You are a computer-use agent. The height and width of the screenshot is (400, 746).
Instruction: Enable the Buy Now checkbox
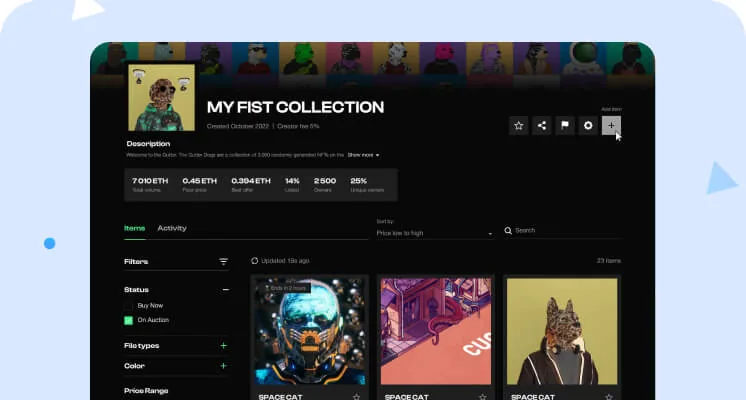click(x=128, y=306)
